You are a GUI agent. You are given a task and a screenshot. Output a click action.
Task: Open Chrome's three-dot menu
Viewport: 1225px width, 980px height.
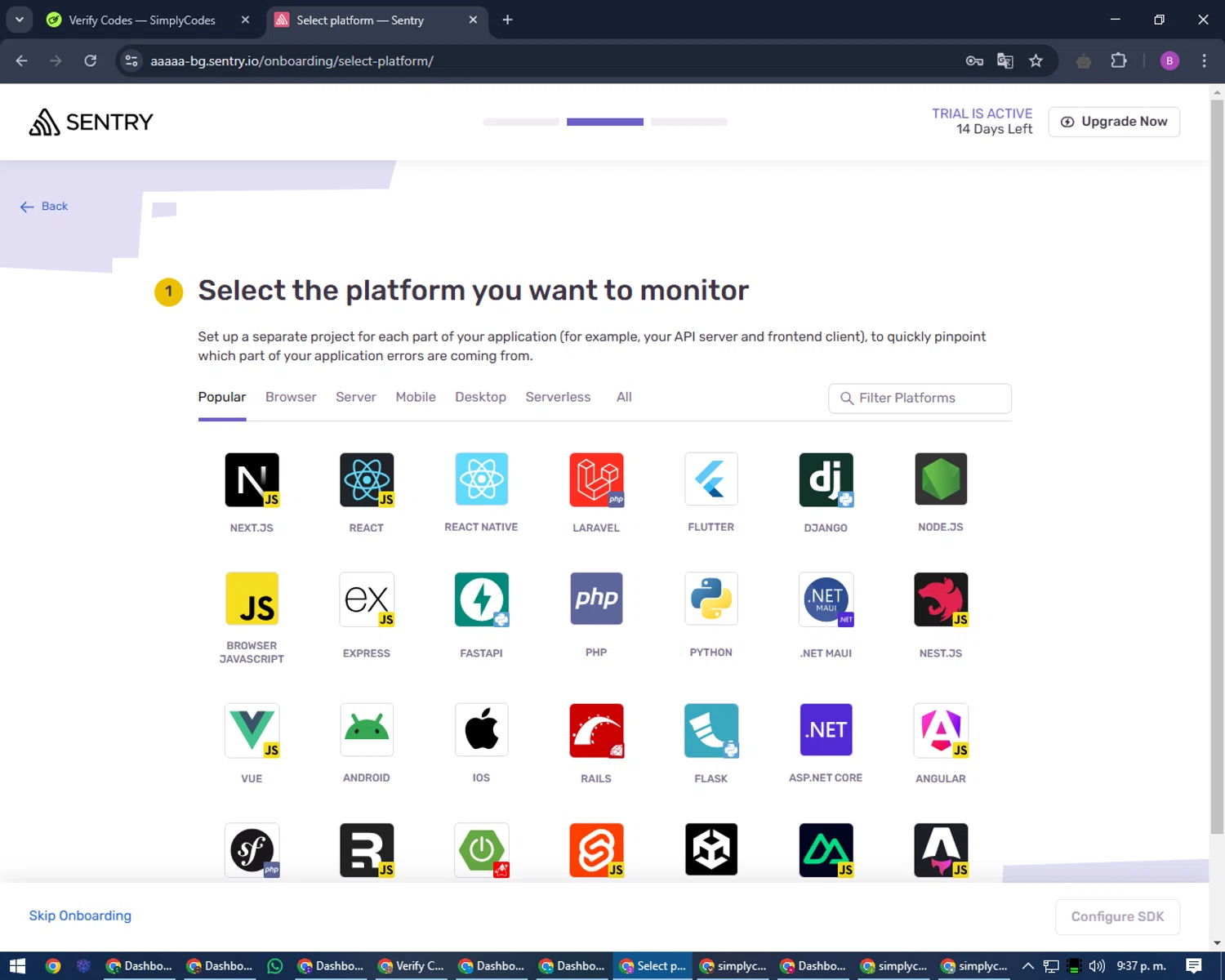tap(1204, 60)
